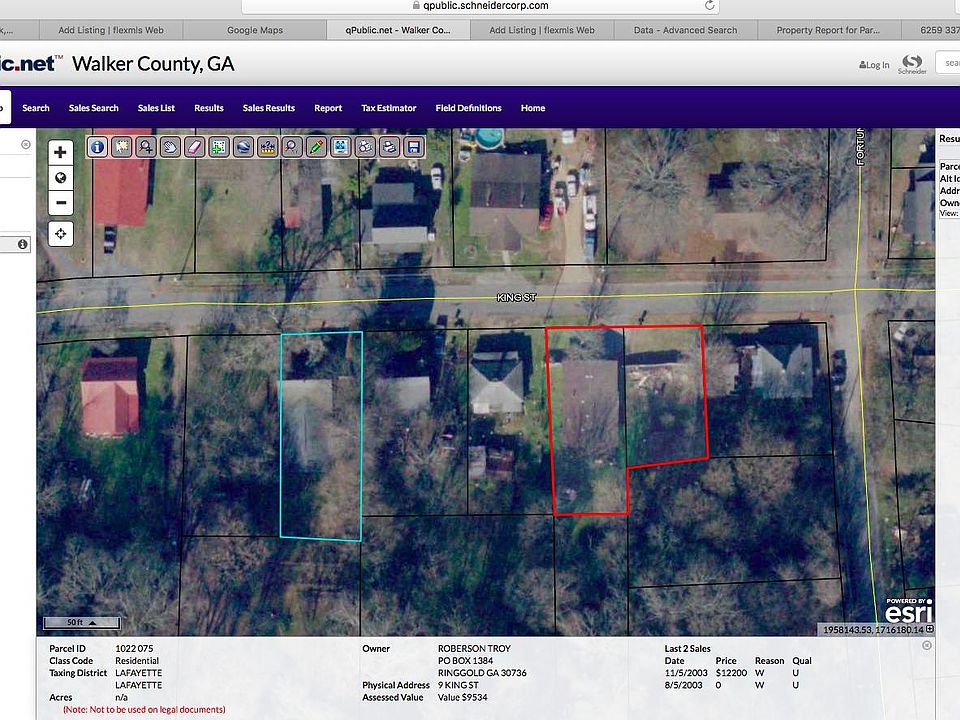The image size is (960, 720).
Task: Activate the select features tool
Action: click(x=122, y=147)
